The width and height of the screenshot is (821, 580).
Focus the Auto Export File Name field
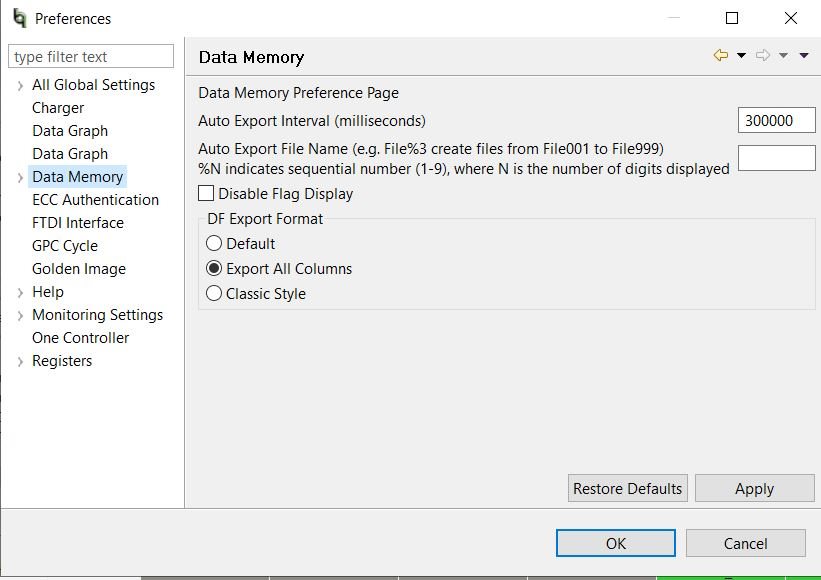(x=776, y=158)
